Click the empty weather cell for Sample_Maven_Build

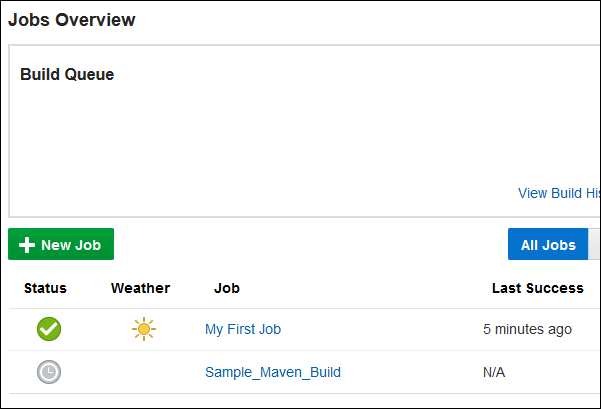click(x=140, y=372)
